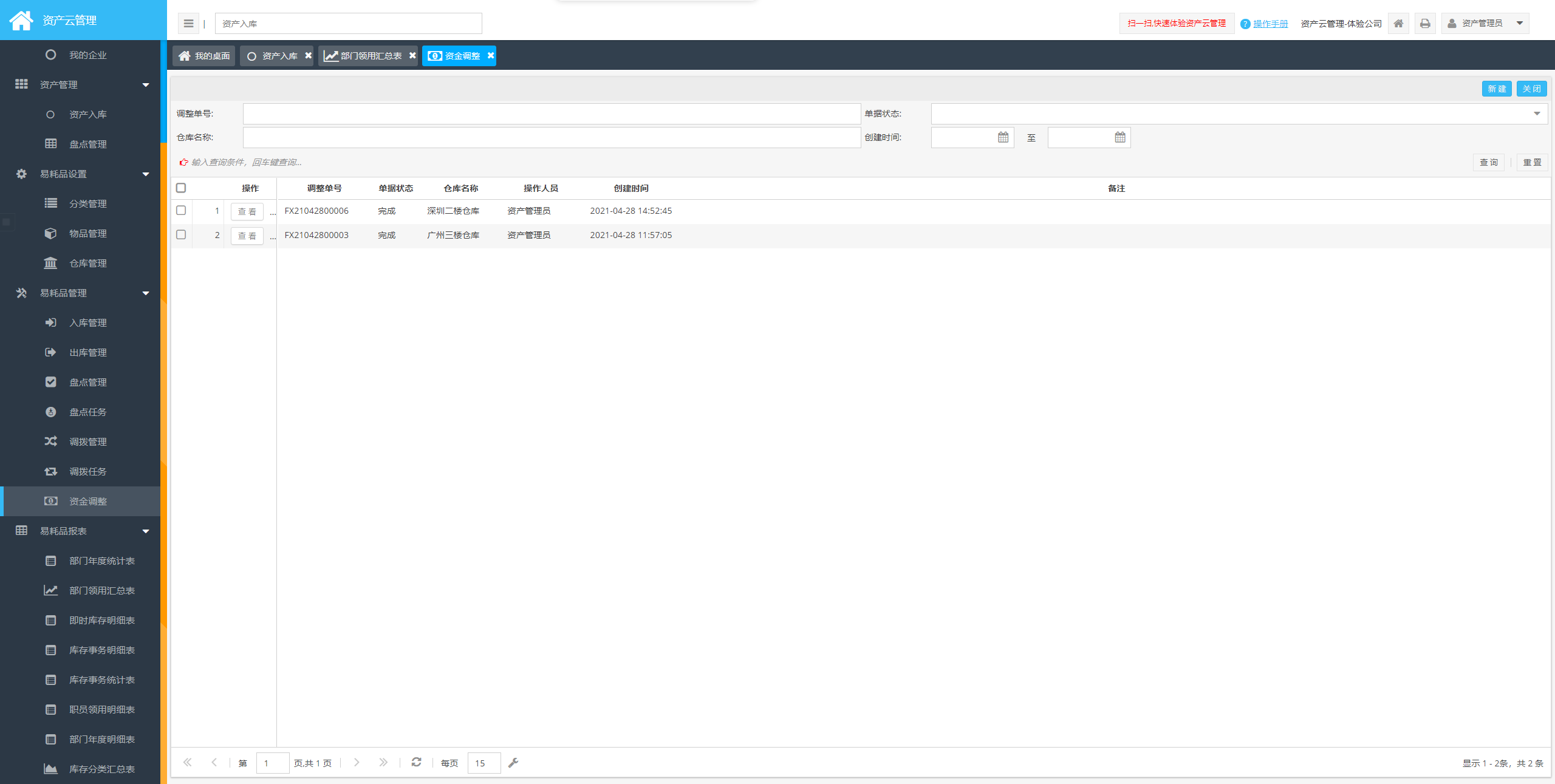1555x784 pixels.
Task: Check the row for FX21042800003
Action: [181, 235]
